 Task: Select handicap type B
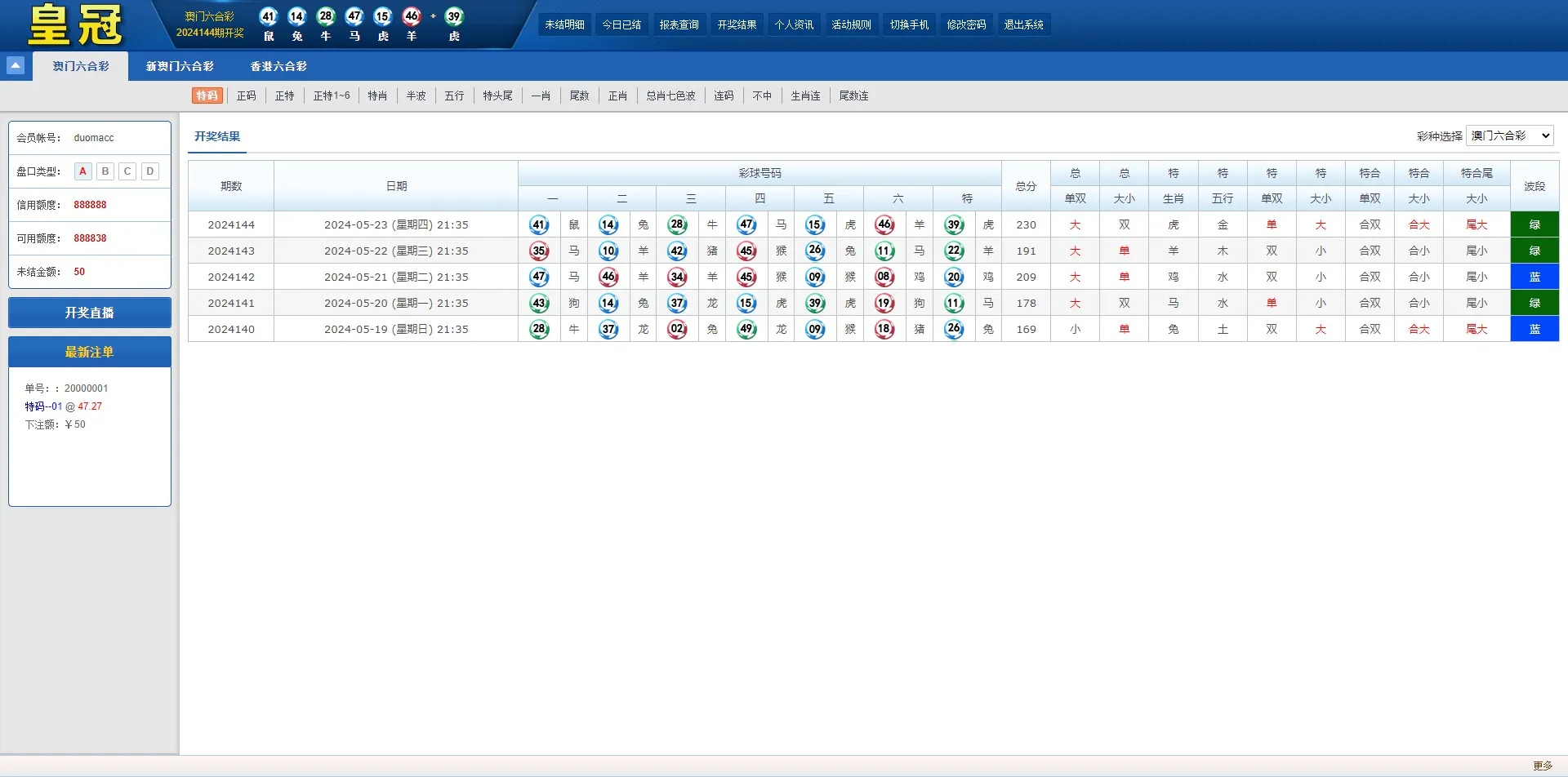105,171
